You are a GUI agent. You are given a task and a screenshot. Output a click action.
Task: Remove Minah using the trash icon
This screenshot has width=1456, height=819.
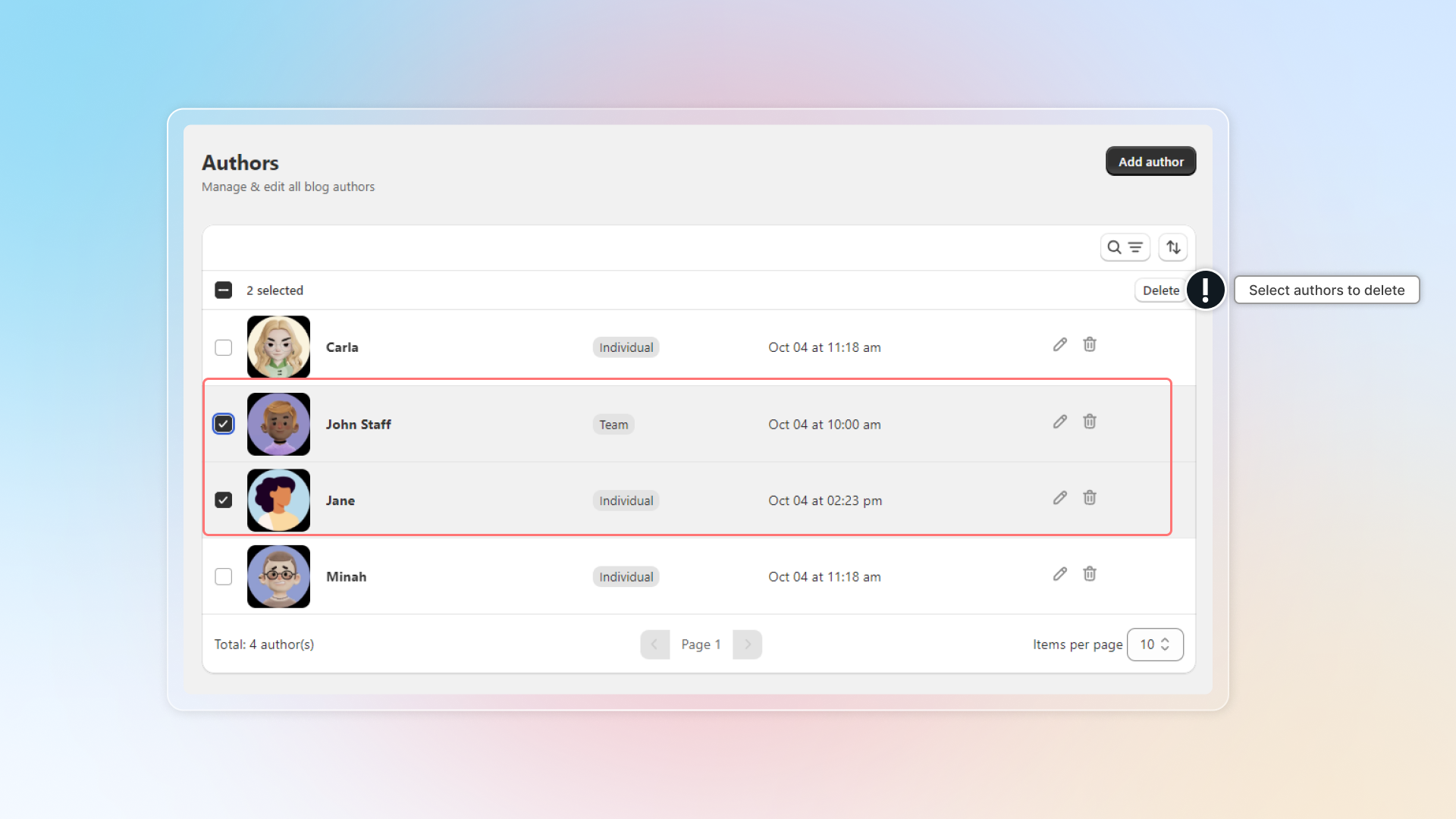click(x=1089, y=574)
